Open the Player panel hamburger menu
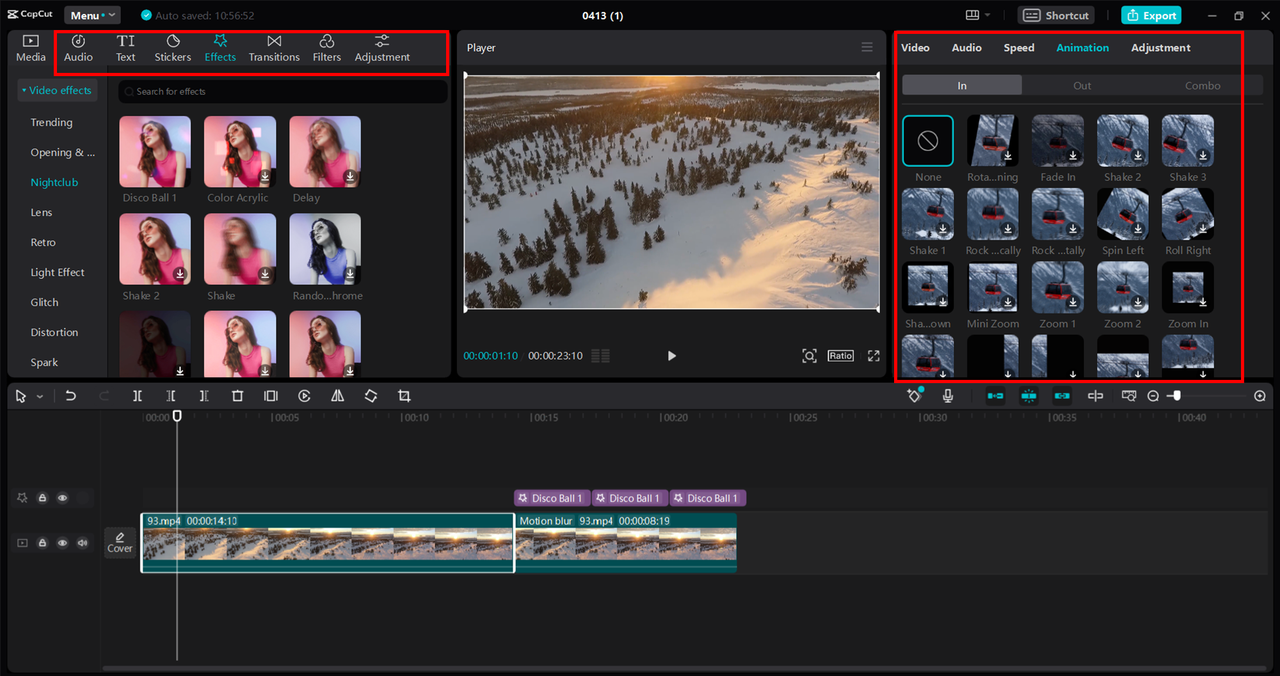Screen dimensions: 1280x676 point(867,47)
